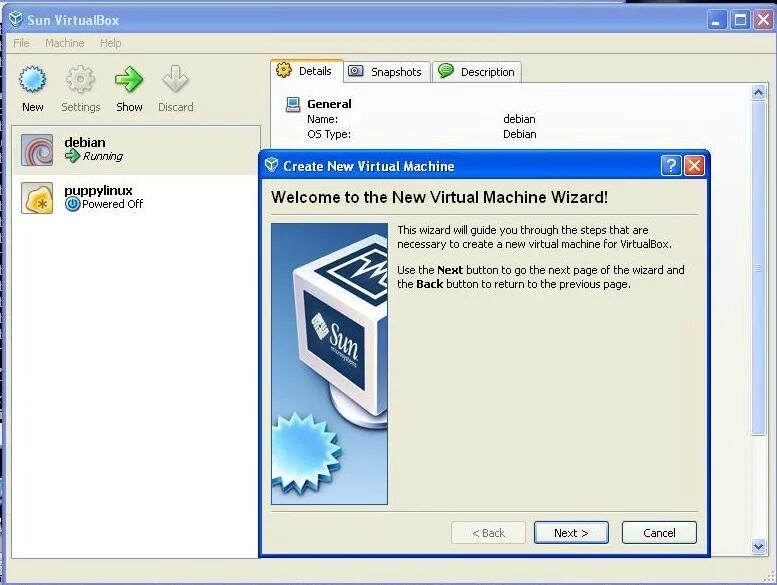The image size is (777, 585).
Task: Close the Sun VirtualBox main window
Action: click(x=763, y=20)
